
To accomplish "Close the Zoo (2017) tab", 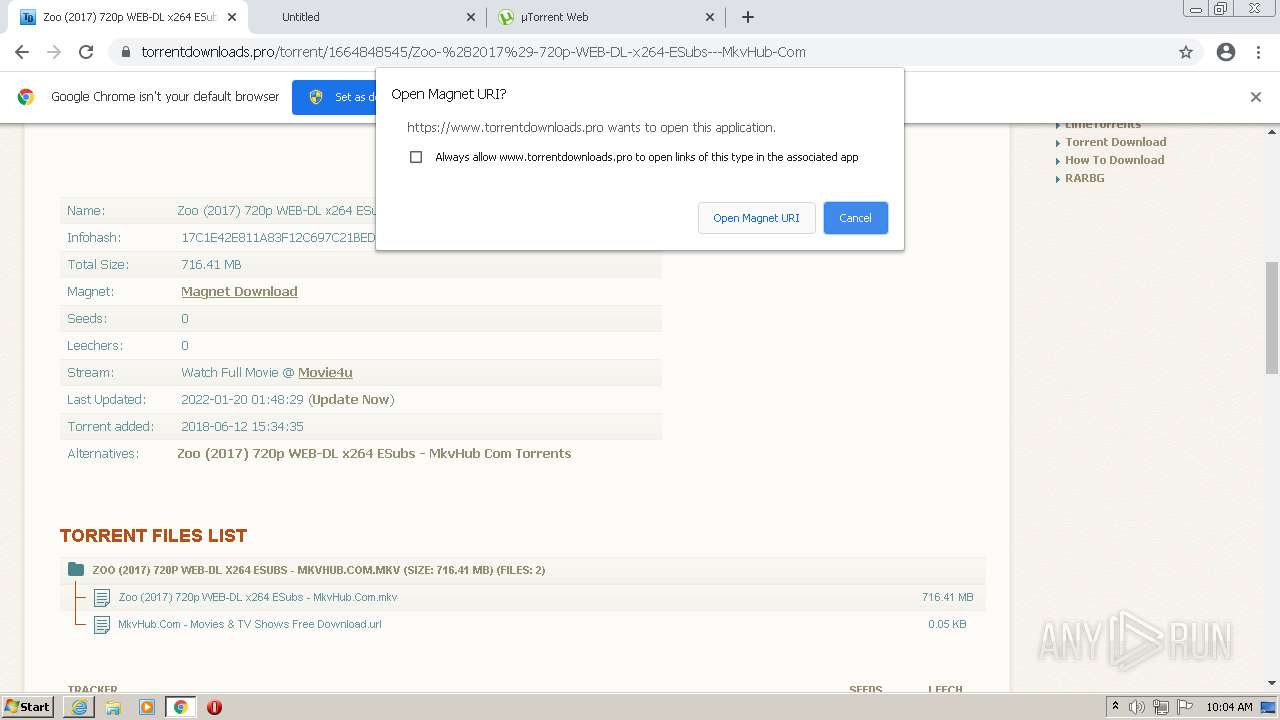I will (232, 17).
